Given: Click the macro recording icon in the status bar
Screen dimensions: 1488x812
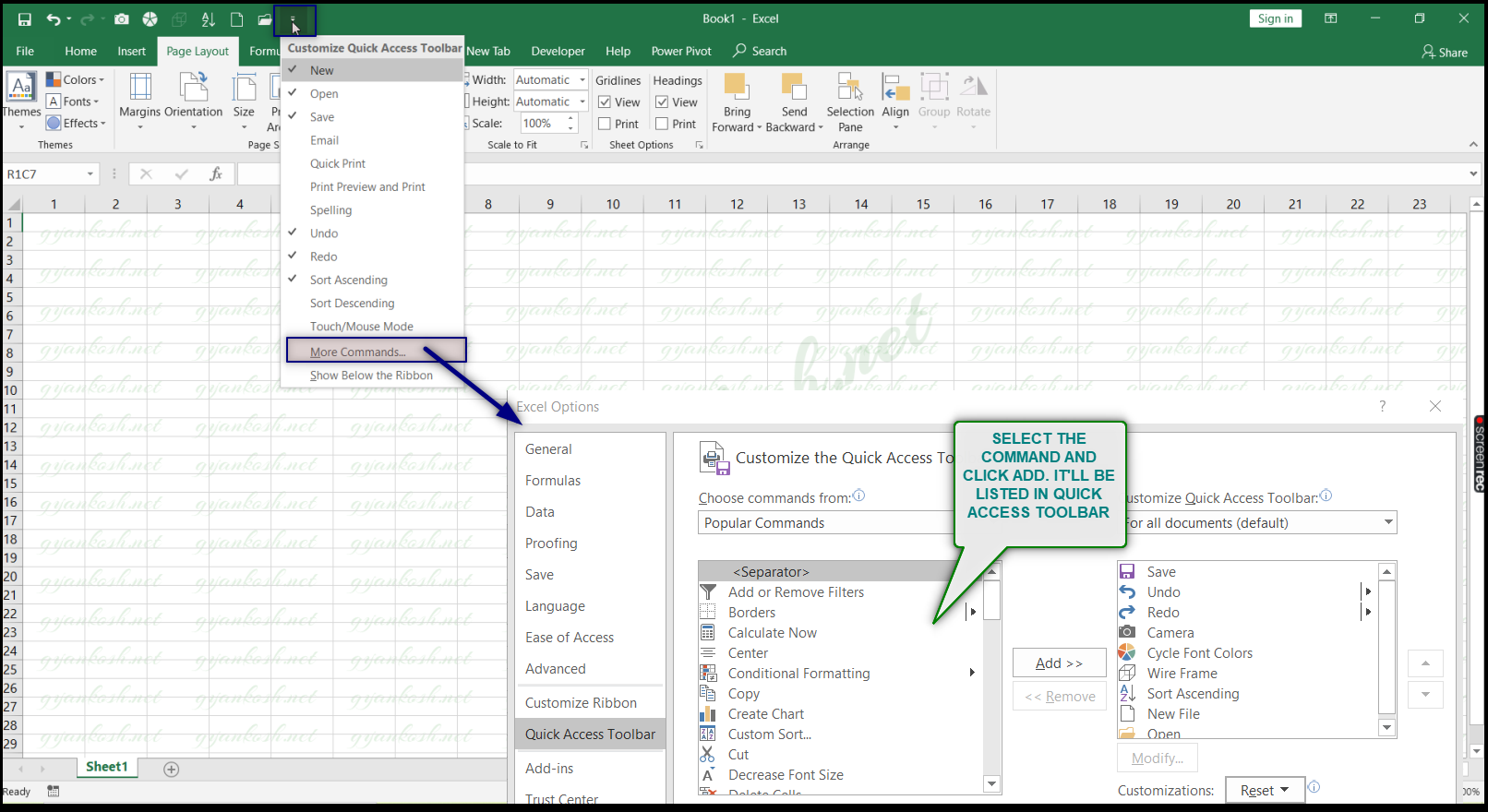Looking at the screenshot, I should pyautogui.click(x=54, y=791).
